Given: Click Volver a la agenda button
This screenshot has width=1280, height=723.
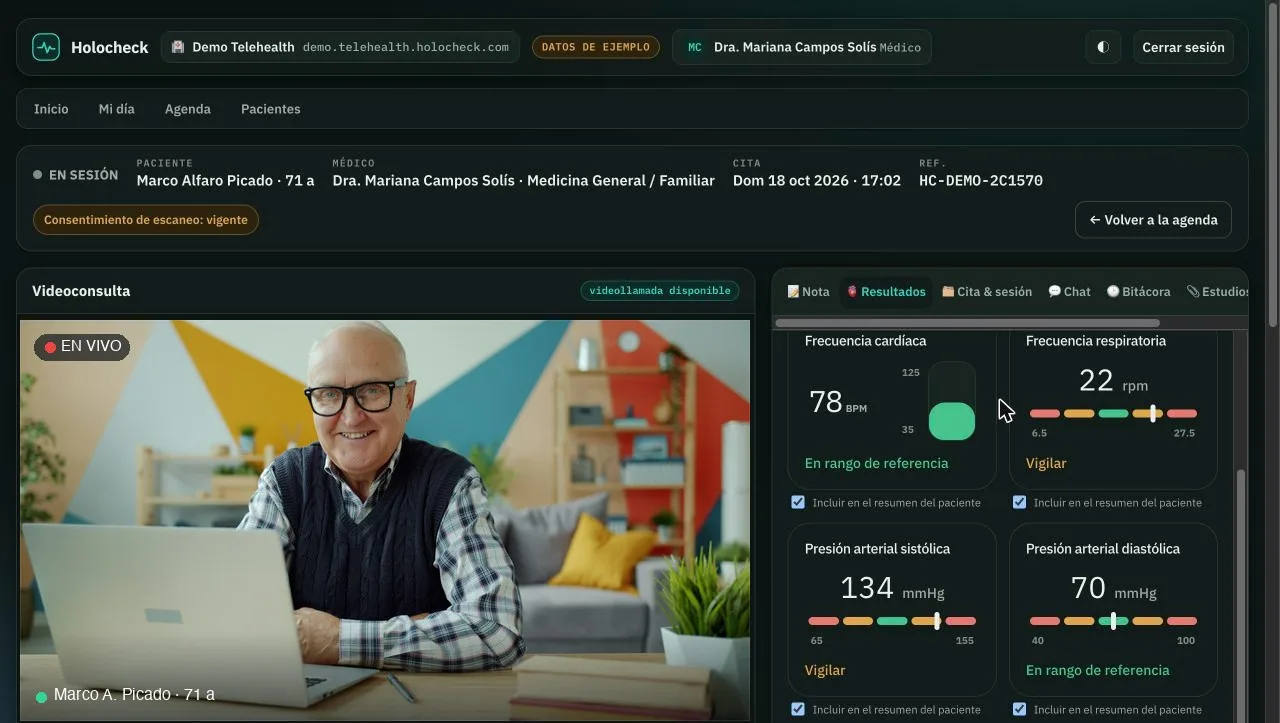Looking at the screenshot, I should 1153,220.
